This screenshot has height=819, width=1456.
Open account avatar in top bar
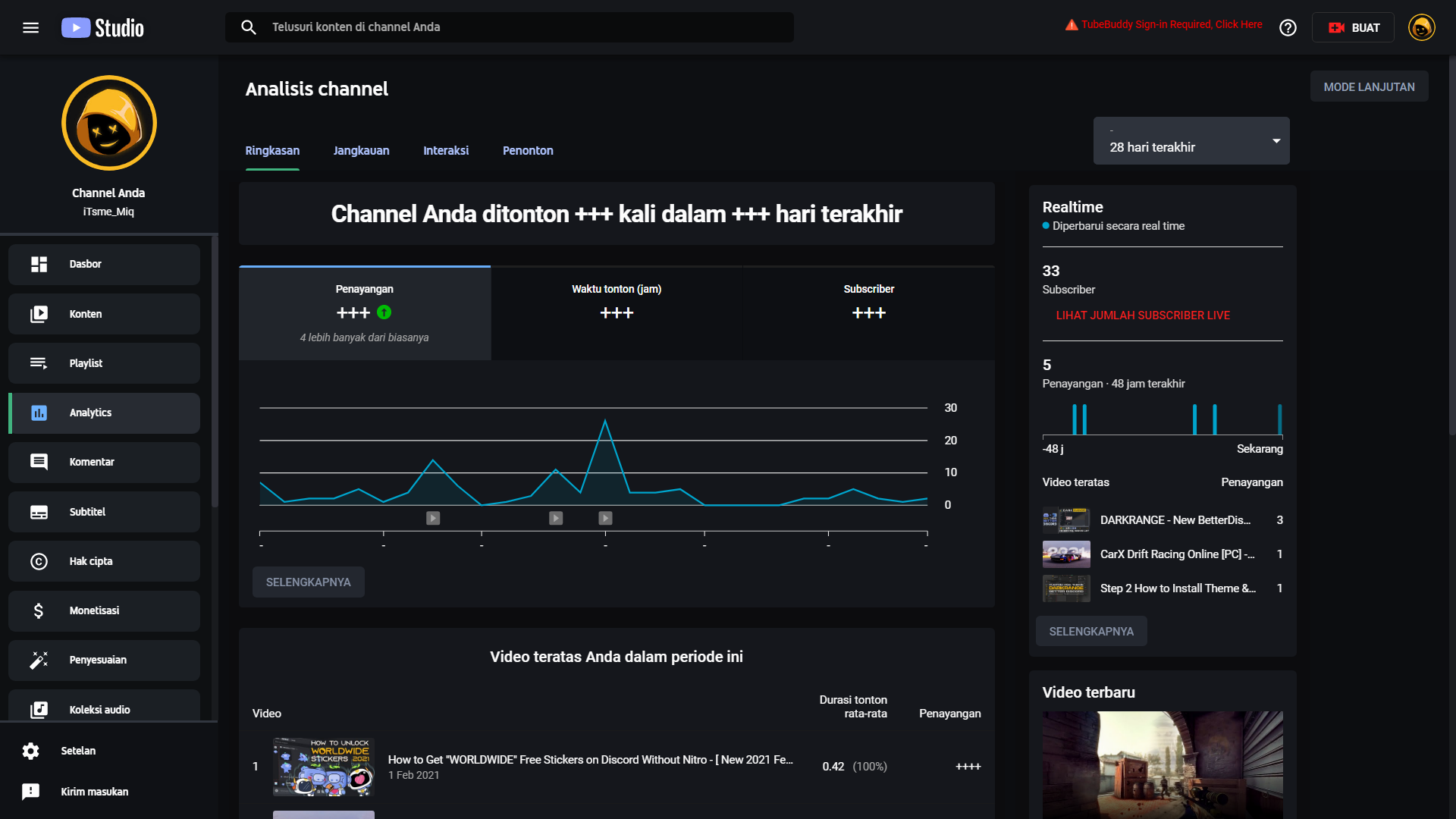[x=1421, y=28]
